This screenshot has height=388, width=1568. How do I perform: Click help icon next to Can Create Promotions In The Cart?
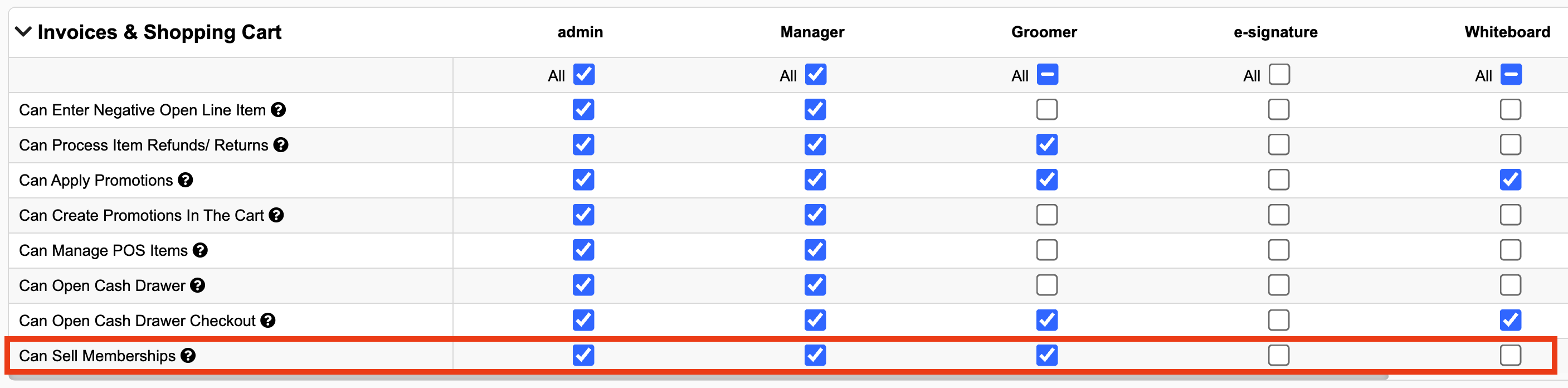pyautogui.click(x=276, y=215)
